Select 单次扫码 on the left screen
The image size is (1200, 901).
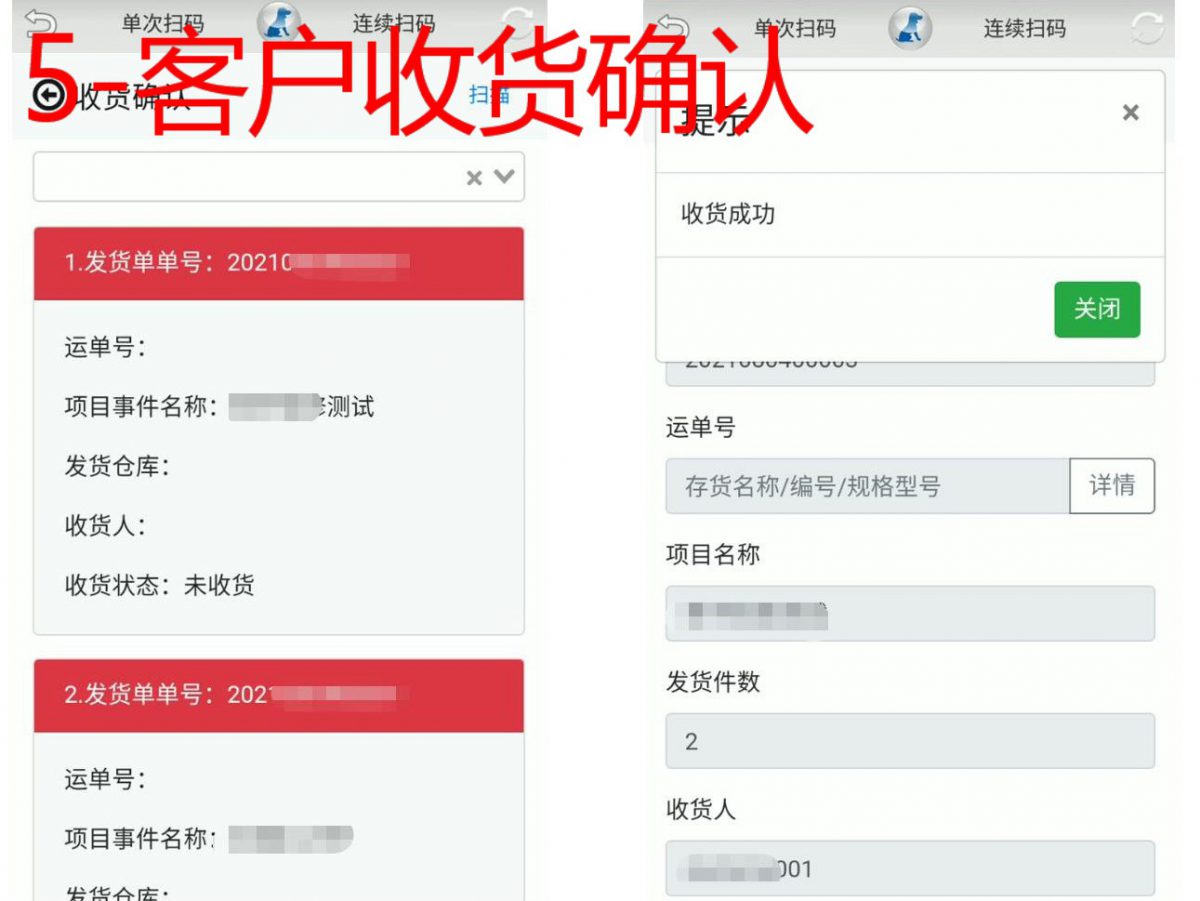coord(163,24)
